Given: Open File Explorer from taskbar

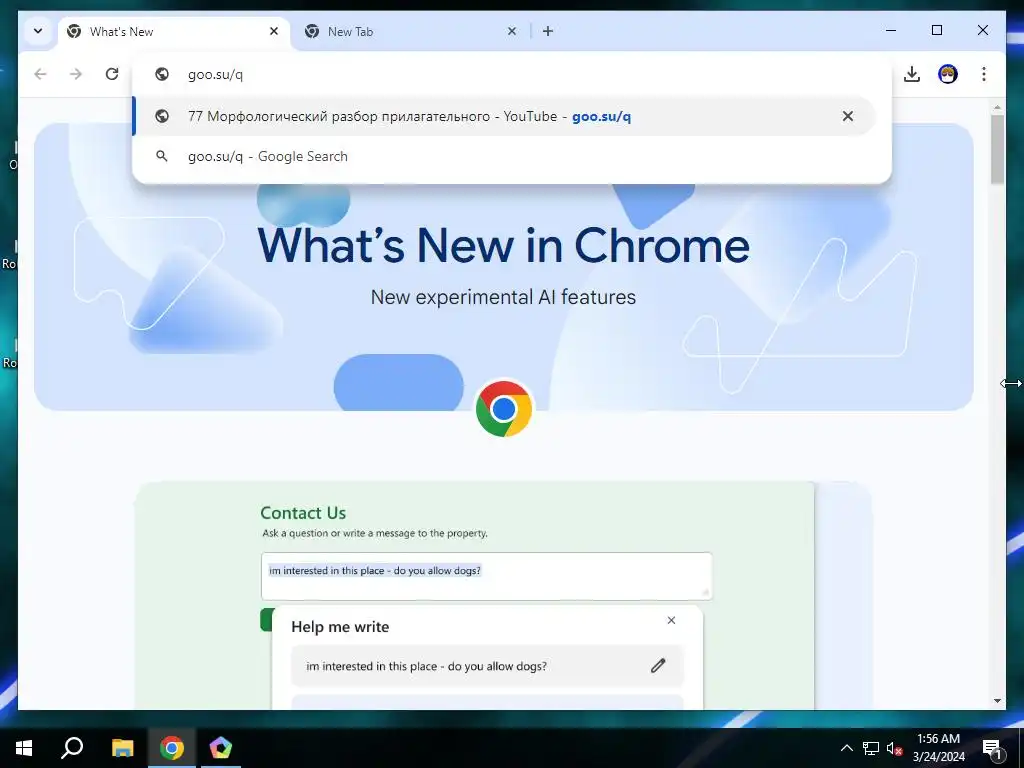Looking at the screenshot, I should (x=122, y=748).
